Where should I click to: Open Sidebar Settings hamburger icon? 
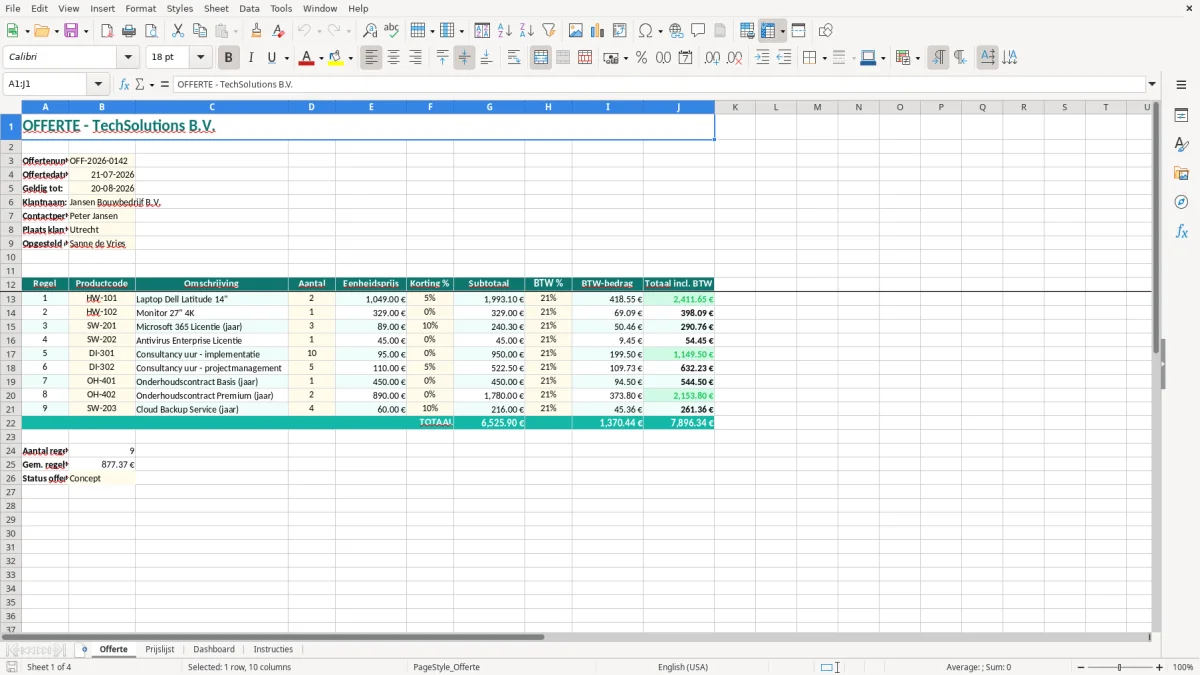[x=1181, y=85]
